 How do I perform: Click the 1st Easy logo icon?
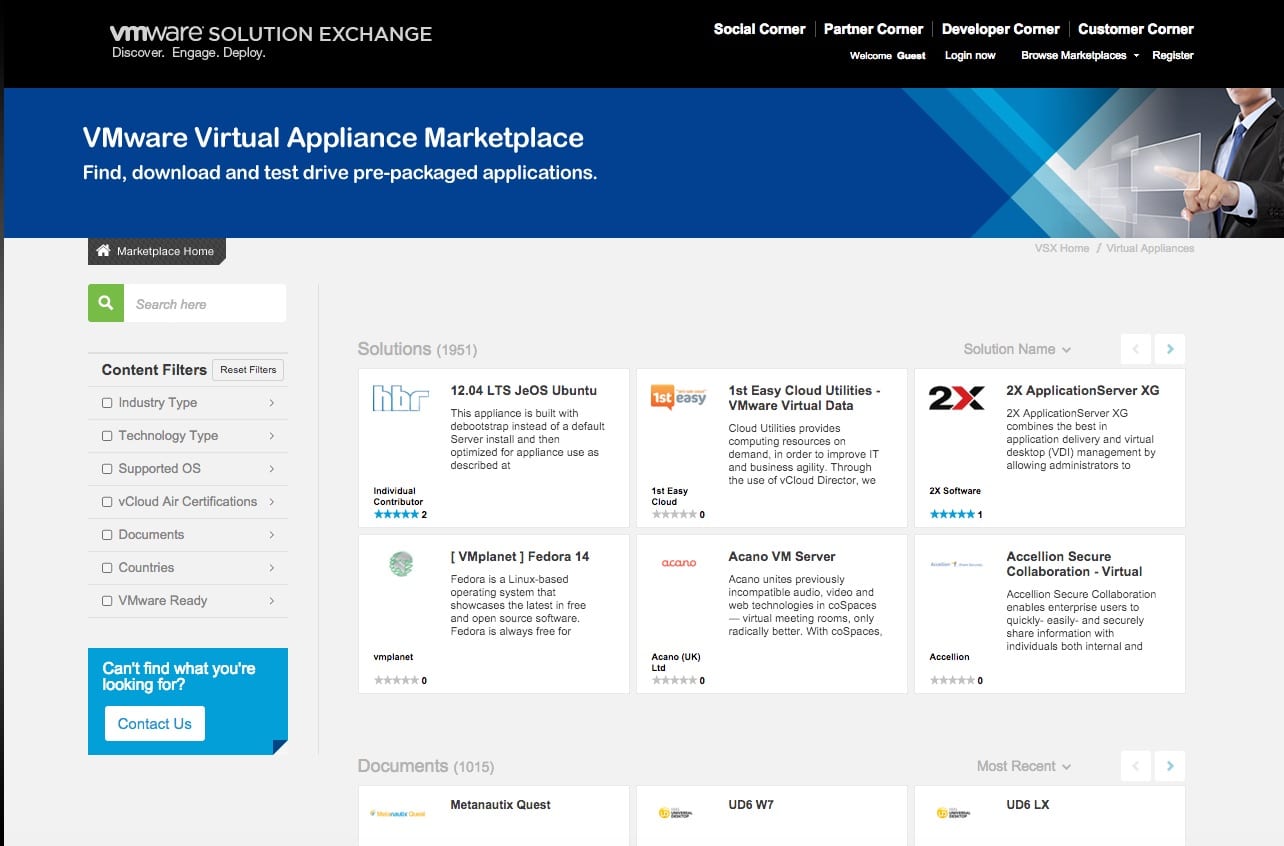pyautogui.click(x=678, y=397)
